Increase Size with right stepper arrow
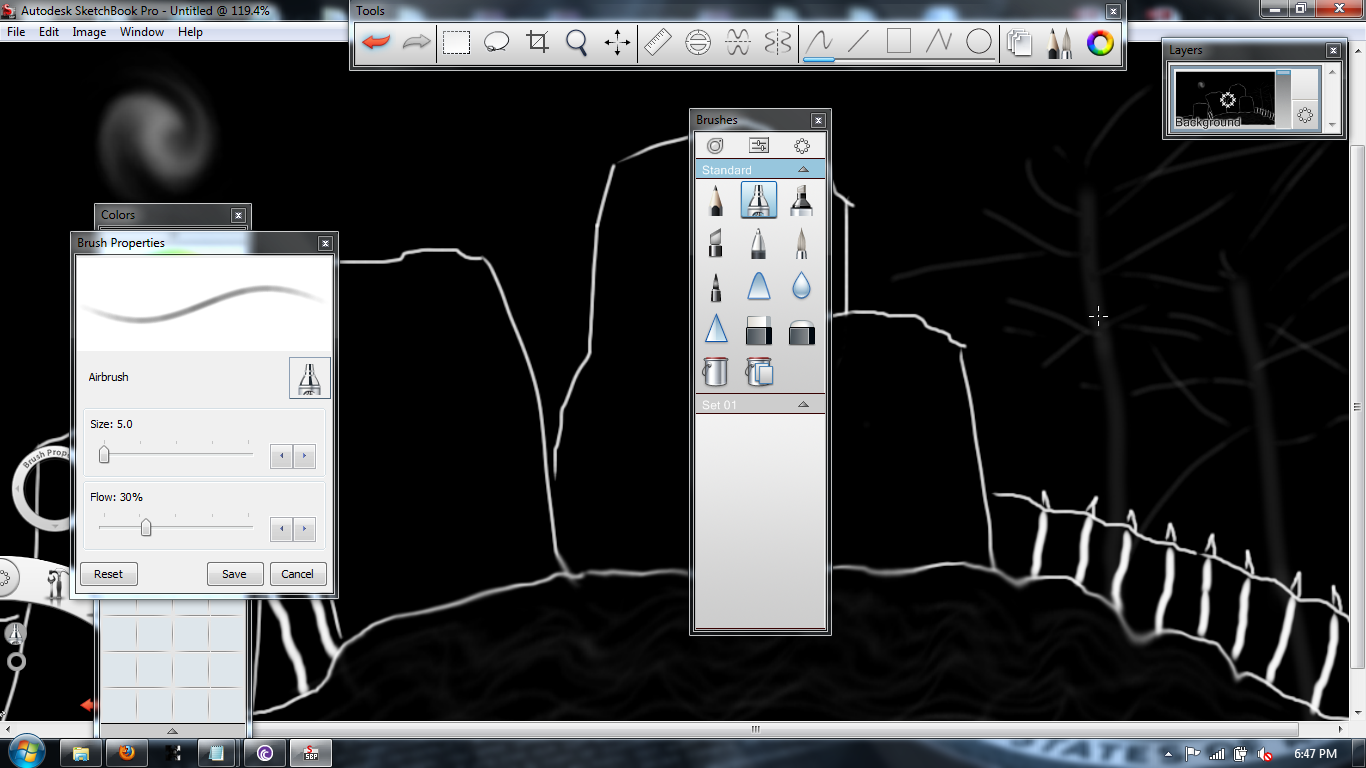The width and height of the screenshot is (1366, 768). (305, 456)
